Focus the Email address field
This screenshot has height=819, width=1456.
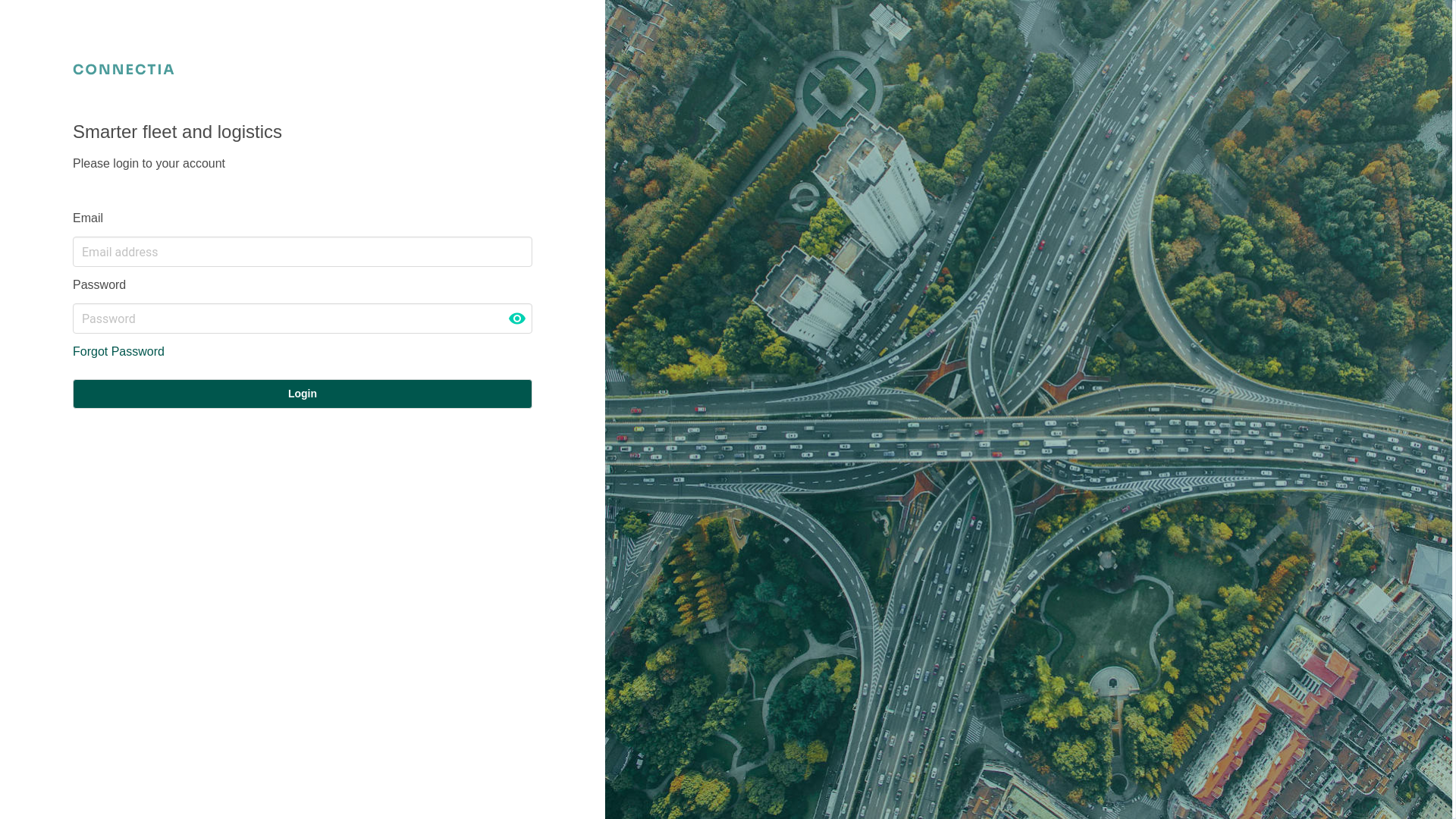302,252
